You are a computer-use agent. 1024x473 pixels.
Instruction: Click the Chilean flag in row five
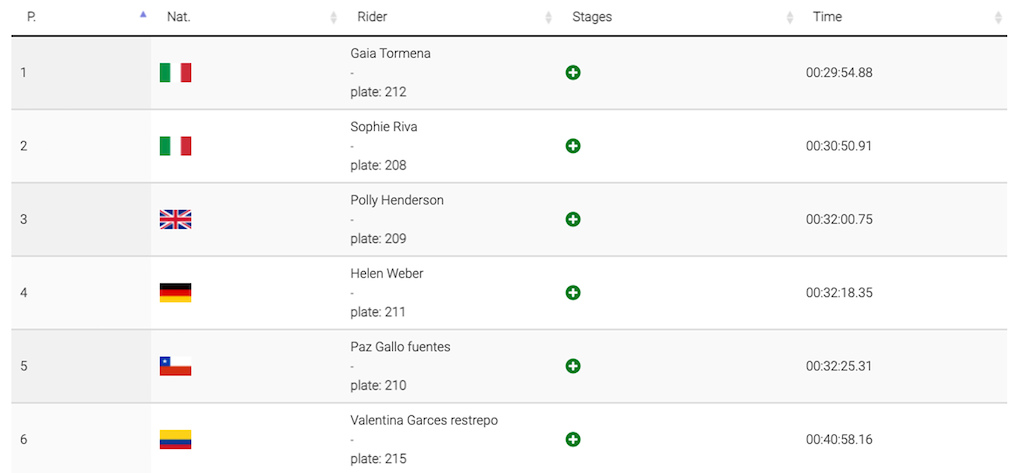tap(175, 365)
